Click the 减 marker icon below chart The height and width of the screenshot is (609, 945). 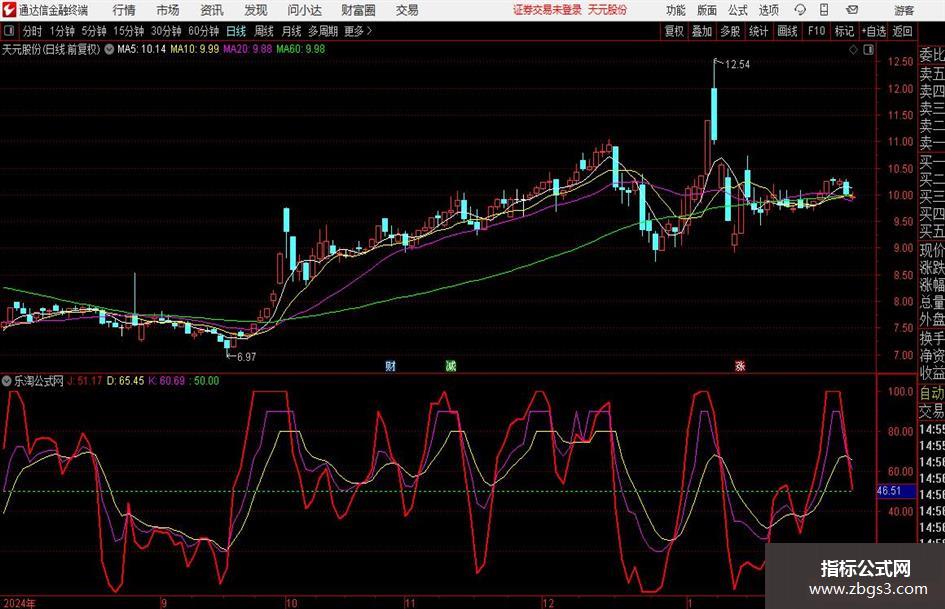click(451, 365)
